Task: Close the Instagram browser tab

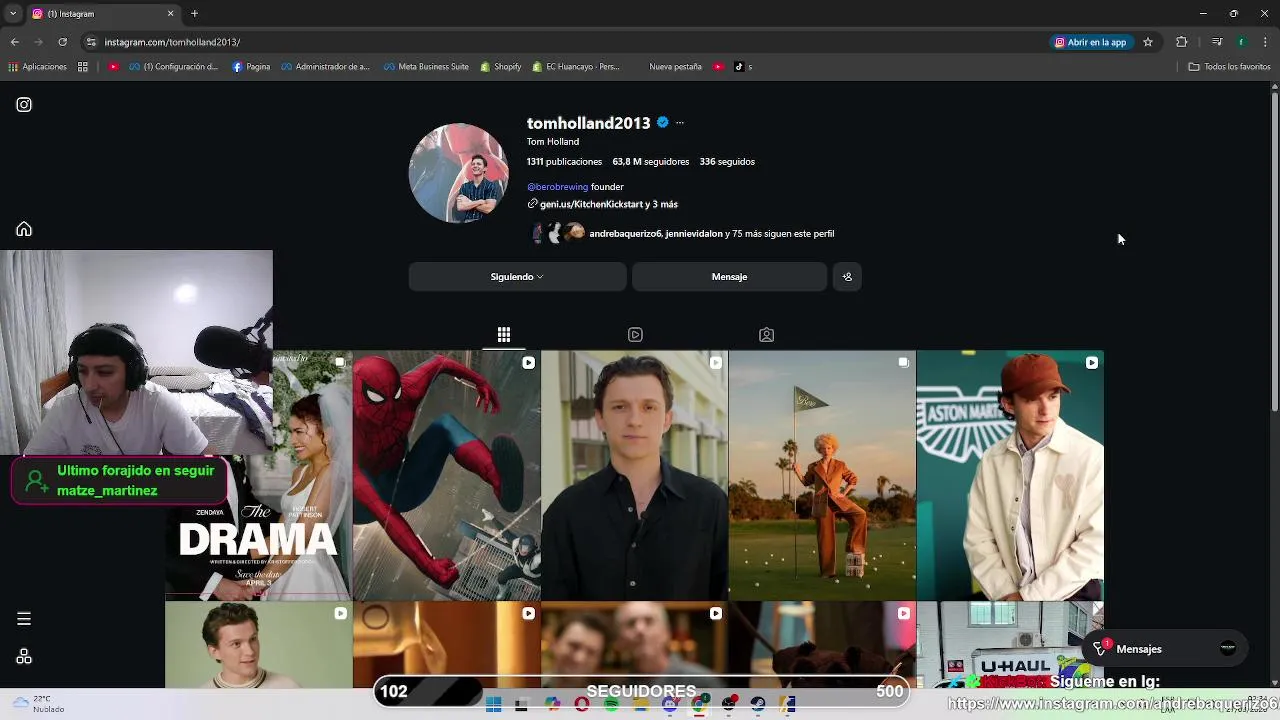Action: pos(170,14)
